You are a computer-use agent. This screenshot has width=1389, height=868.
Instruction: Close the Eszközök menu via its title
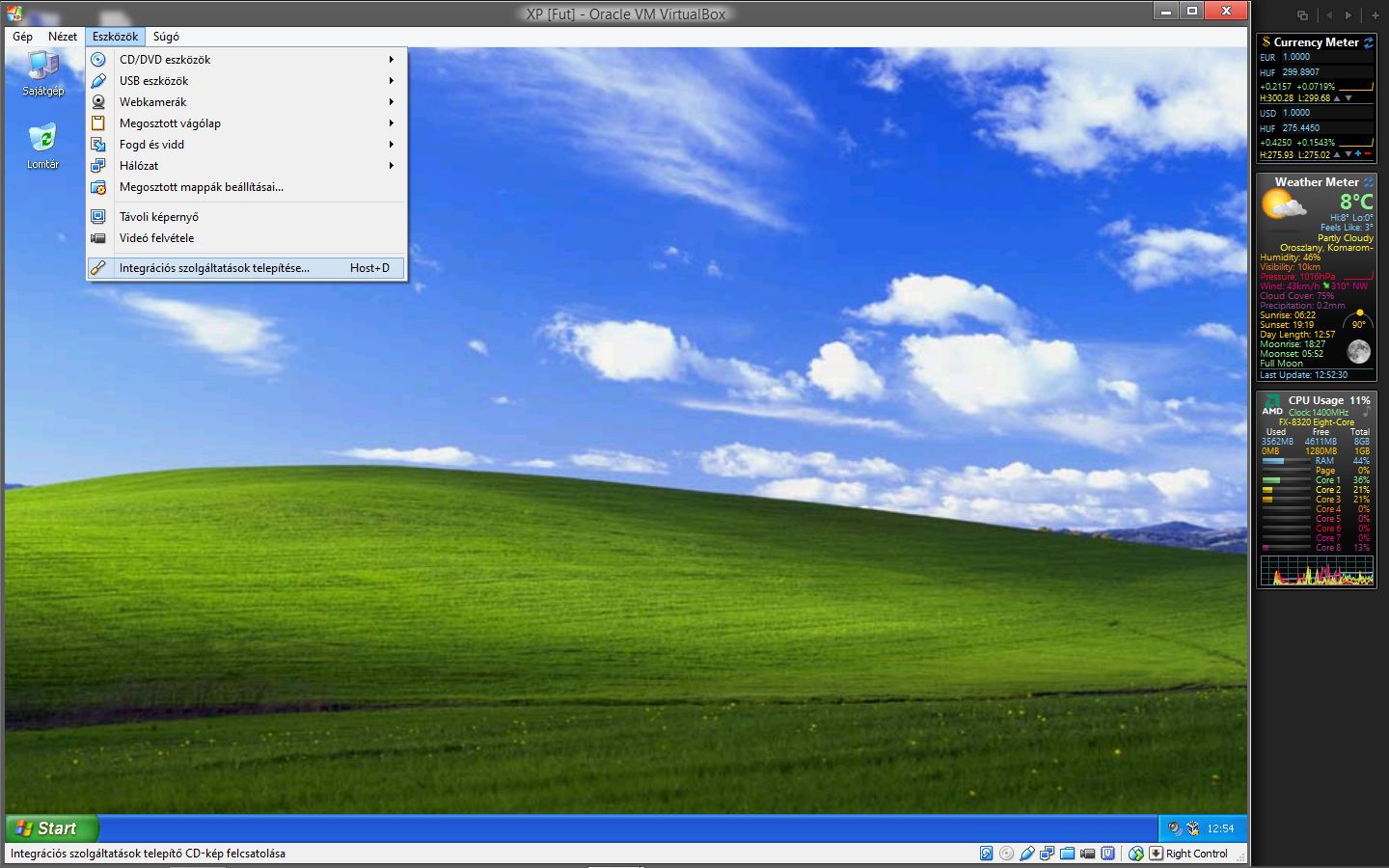[115, 37]
